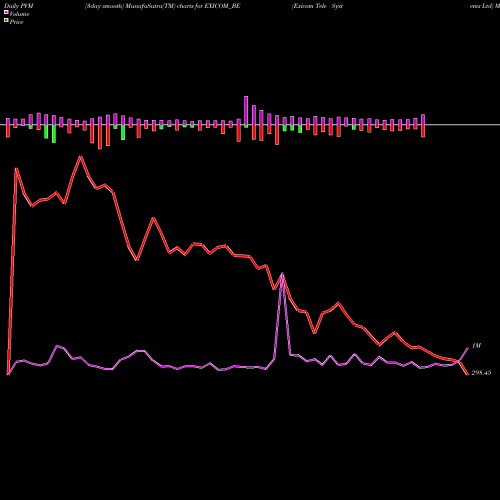
Task: Click the highest peak of the red price line
Action: (x=80, y=156)
